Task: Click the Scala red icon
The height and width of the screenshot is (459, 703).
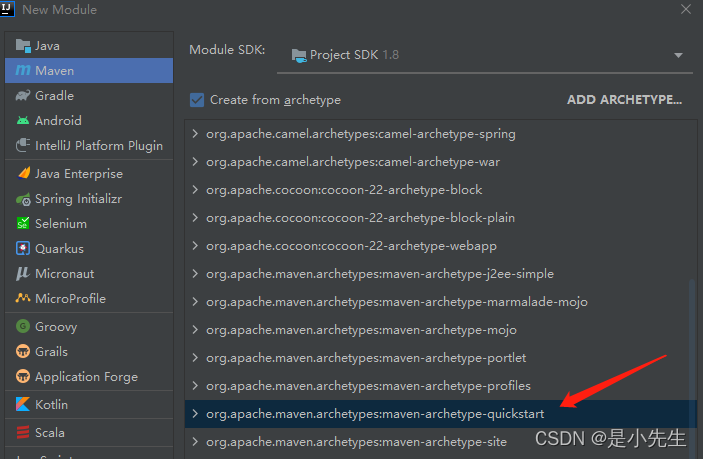Action: point(23,432)
